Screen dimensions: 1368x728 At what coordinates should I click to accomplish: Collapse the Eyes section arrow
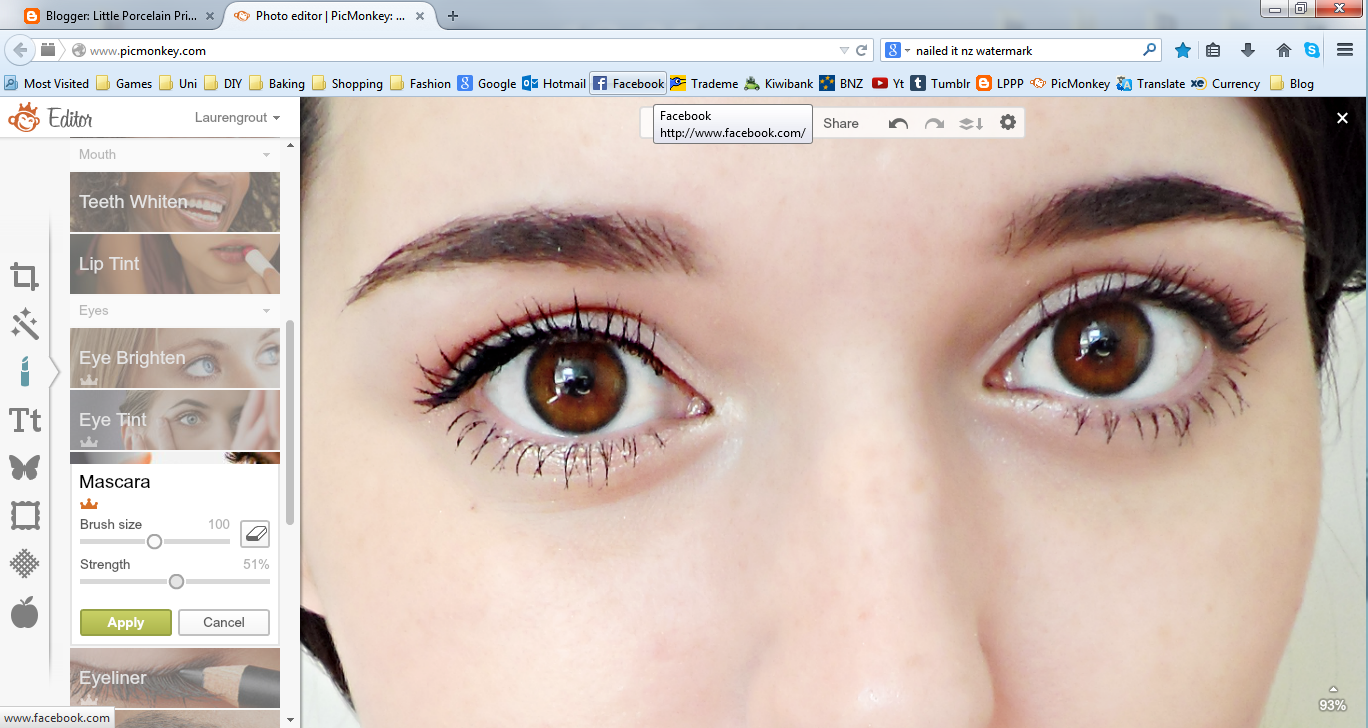point(266,311)
